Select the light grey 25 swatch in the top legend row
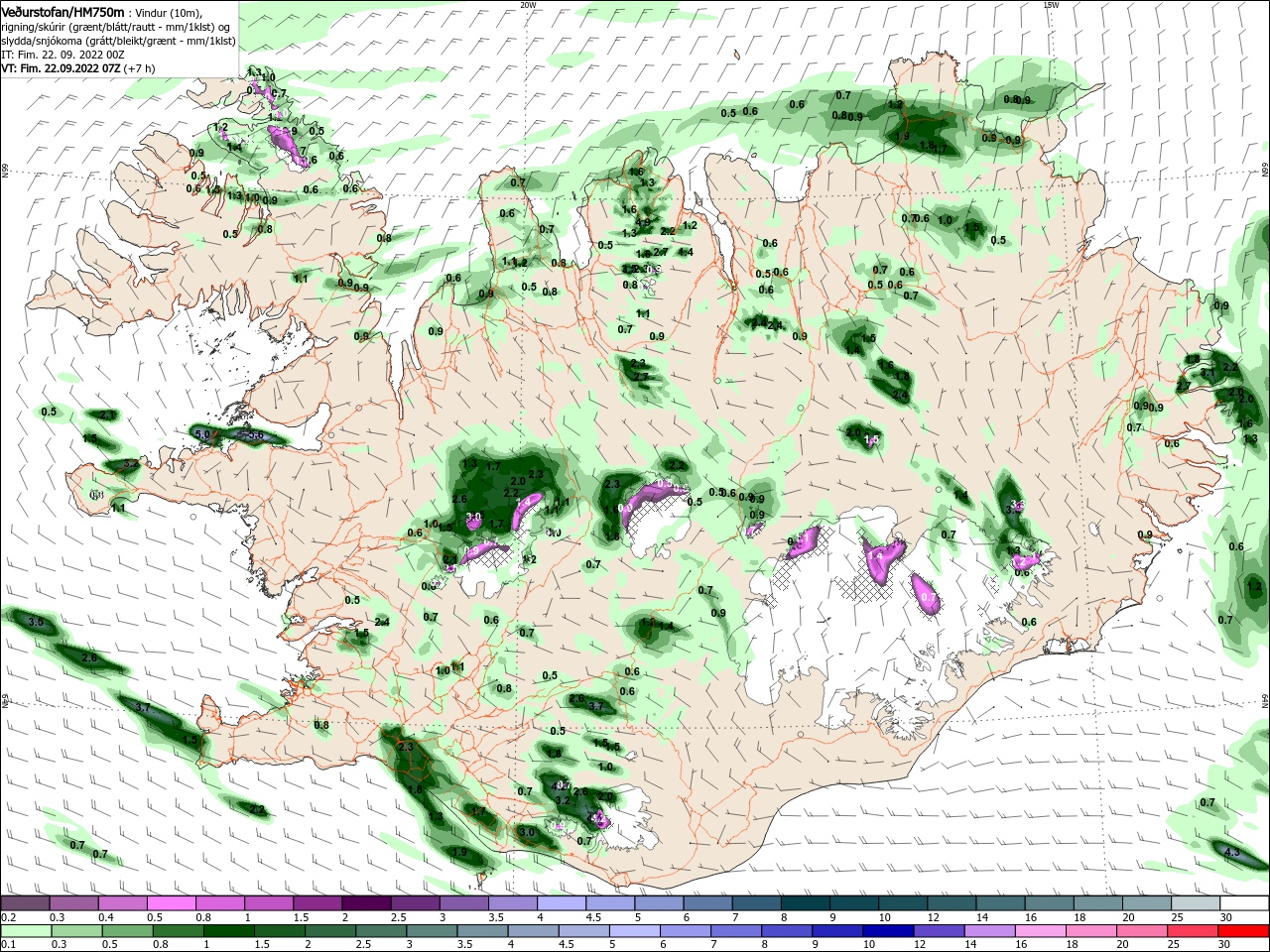Image resolution: width=1270 pixels, height=952 pixels. point(1196,903)
